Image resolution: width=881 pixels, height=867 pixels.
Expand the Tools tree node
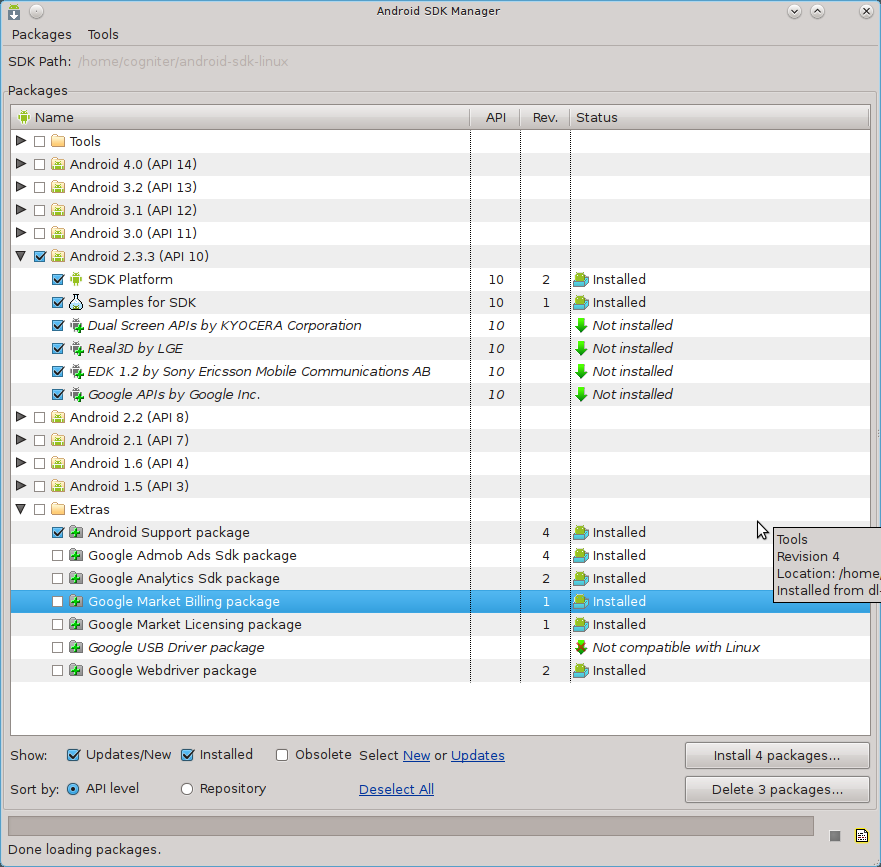(x=21, y=140)
